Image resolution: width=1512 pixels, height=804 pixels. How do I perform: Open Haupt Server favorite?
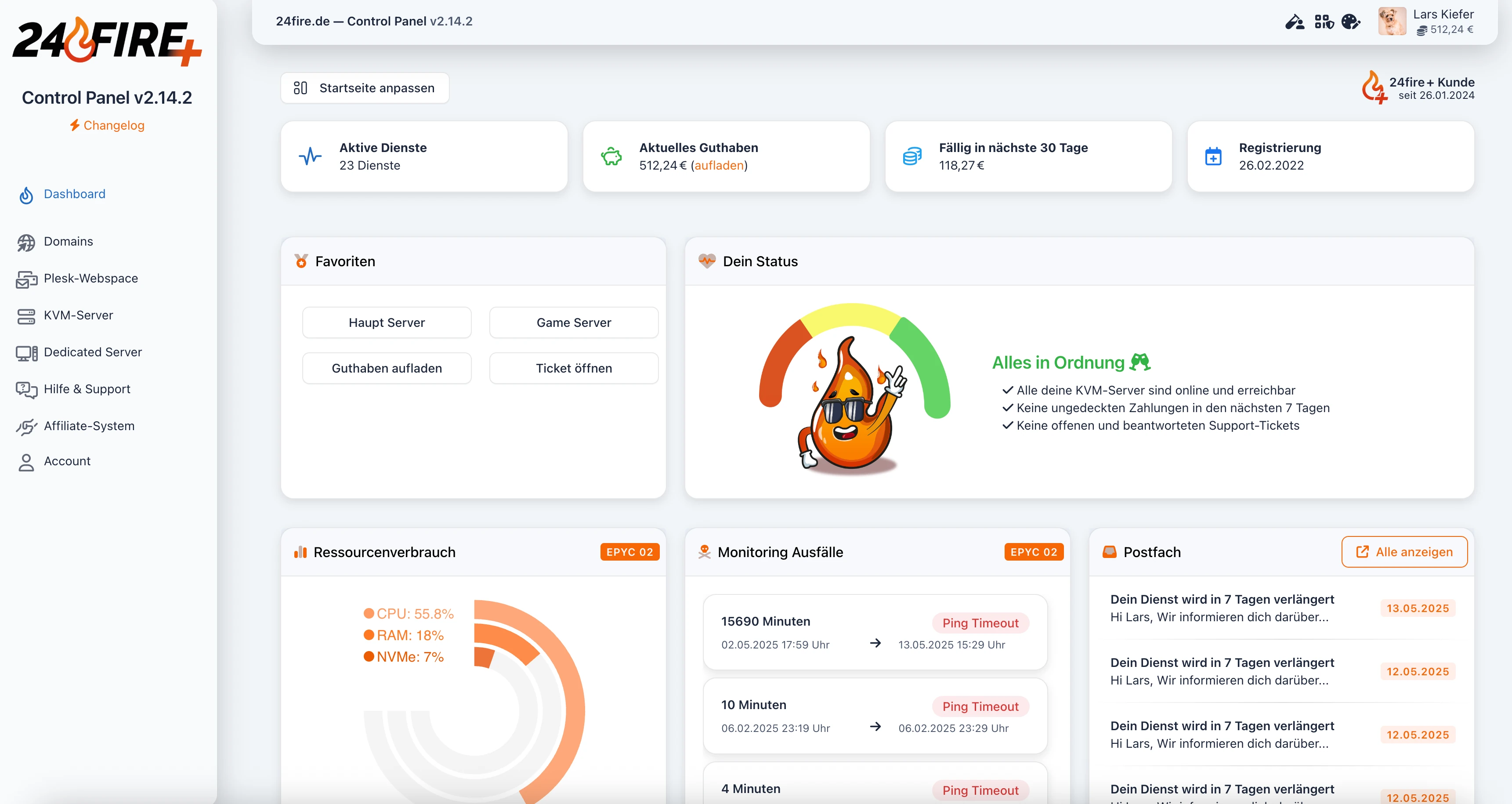pyautogui.click(x=387, y=323)
